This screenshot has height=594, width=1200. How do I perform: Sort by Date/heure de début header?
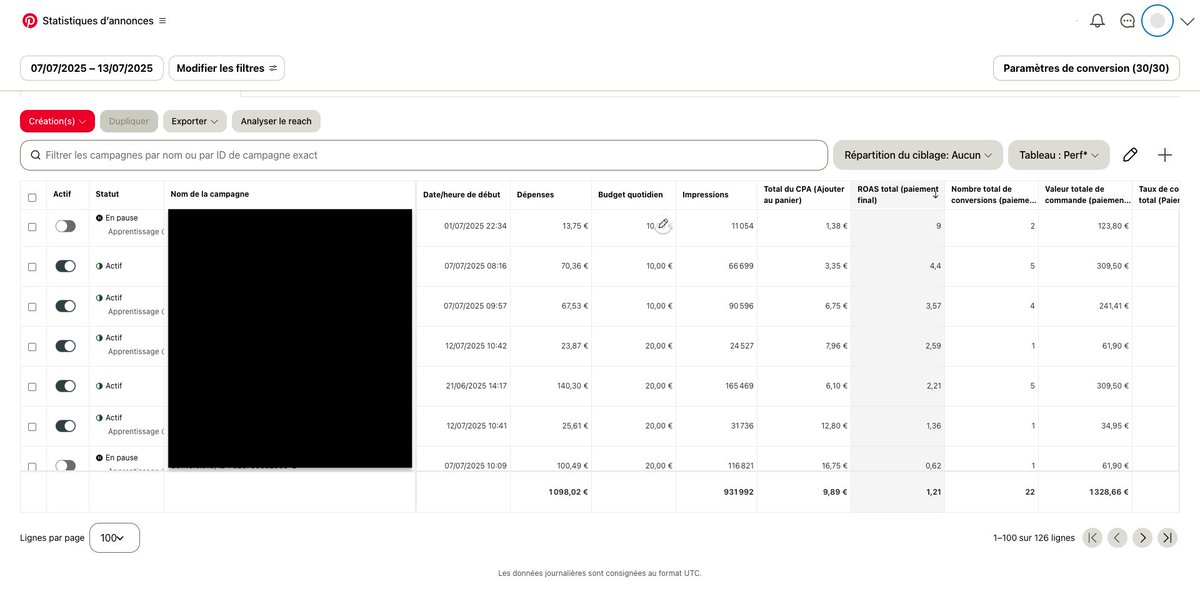tap(461, 194)
